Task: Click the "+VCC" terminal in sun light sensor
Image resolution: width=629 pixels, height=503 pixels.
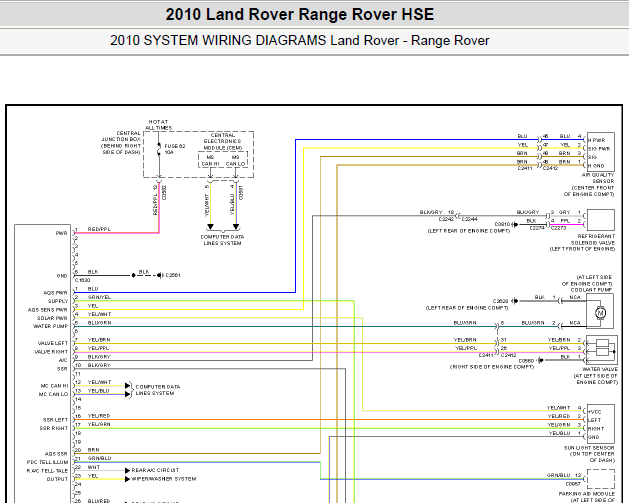Action: pyautogui.click(x=595, y=412)
